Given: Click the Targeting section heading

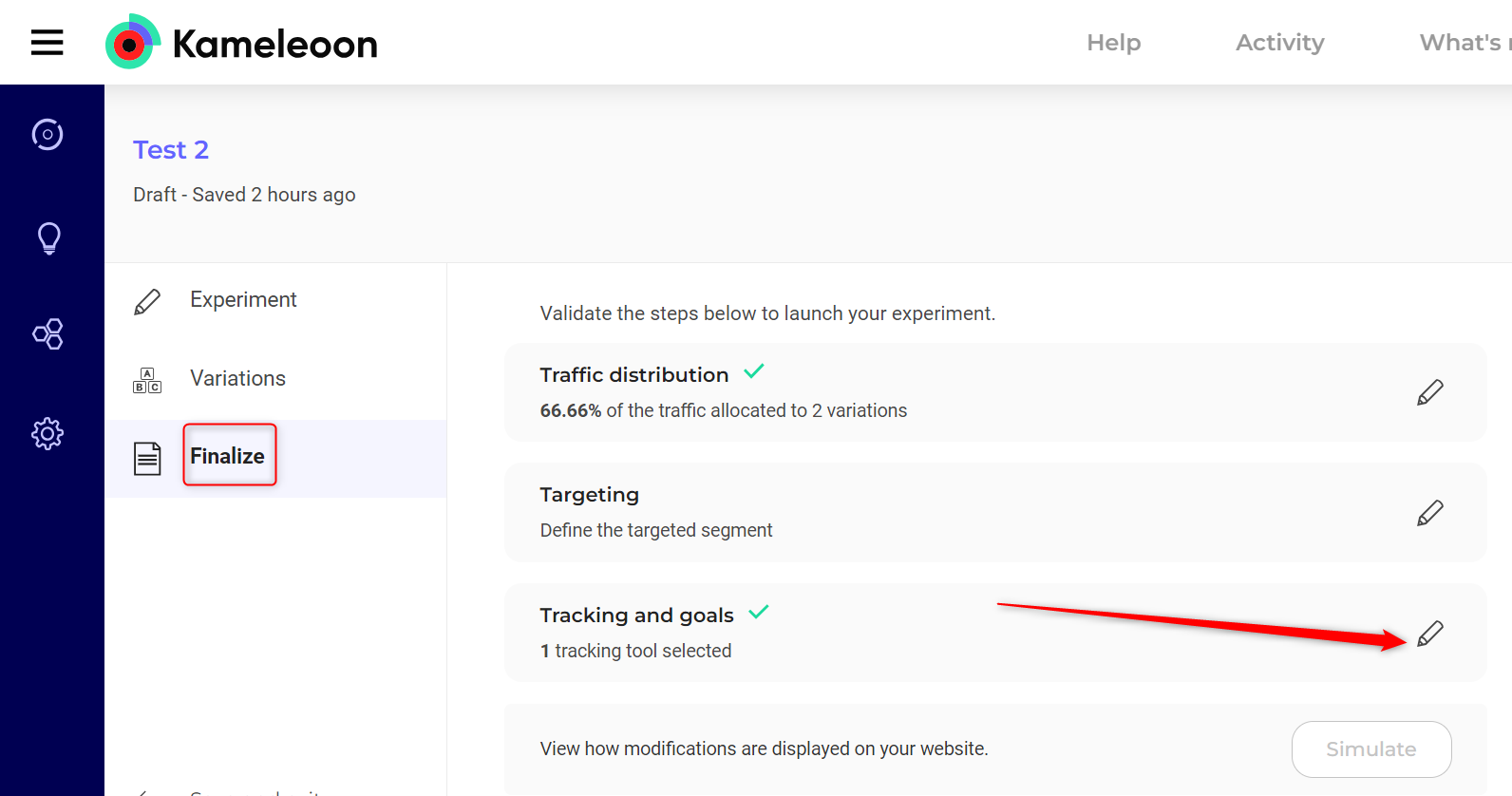Looking at the screenshot, I should [589, 495].
